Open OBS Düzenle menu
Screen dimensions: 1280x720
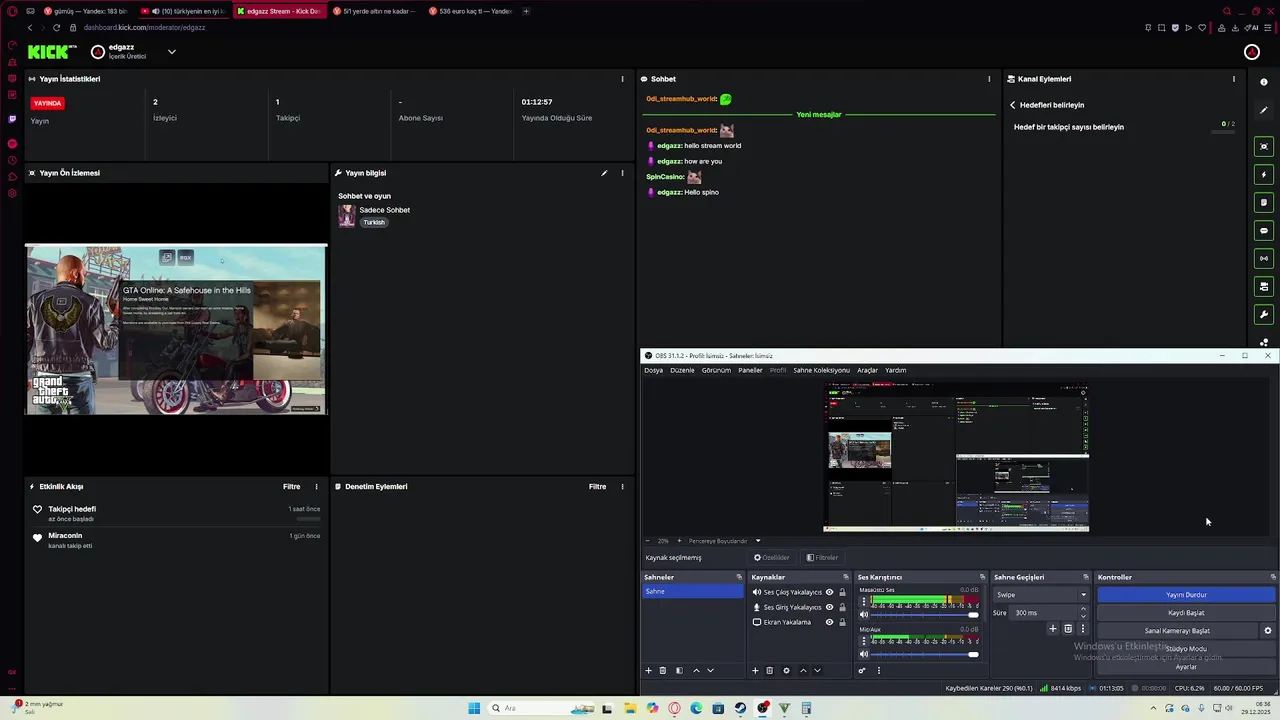(682, 370)
